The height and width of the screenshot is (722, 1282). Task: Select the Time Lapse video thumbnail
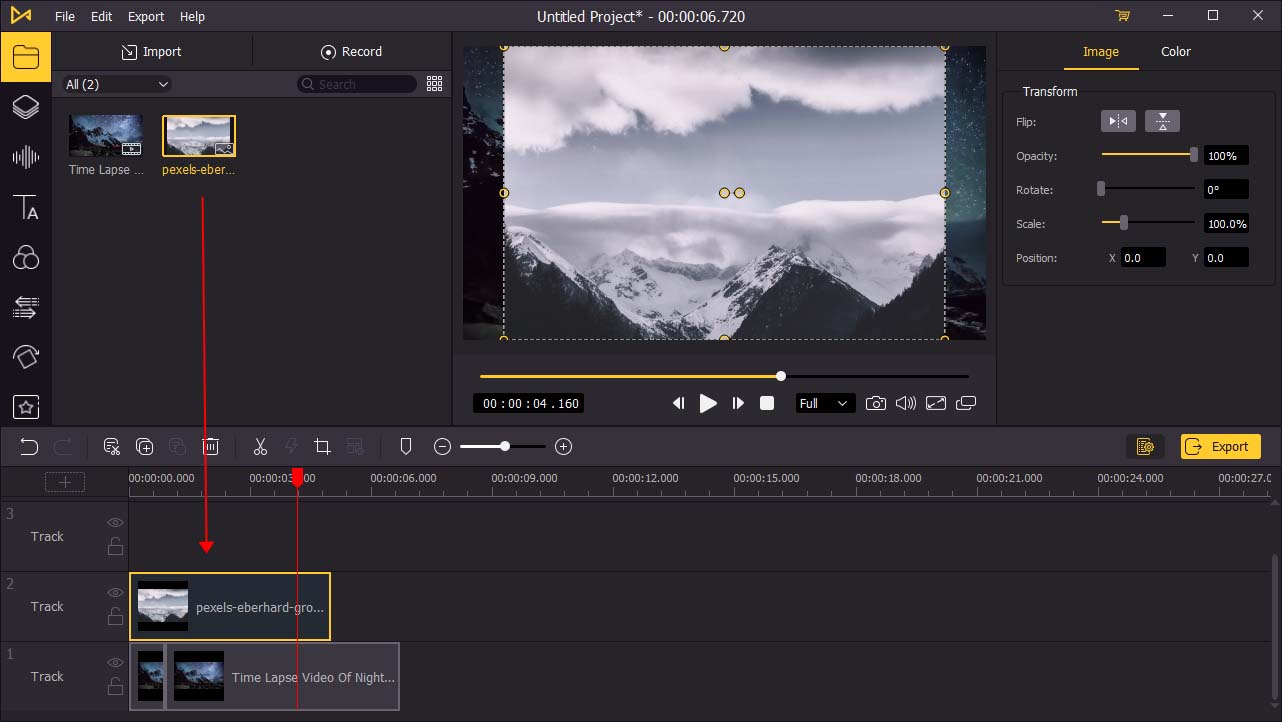point(106,135)
